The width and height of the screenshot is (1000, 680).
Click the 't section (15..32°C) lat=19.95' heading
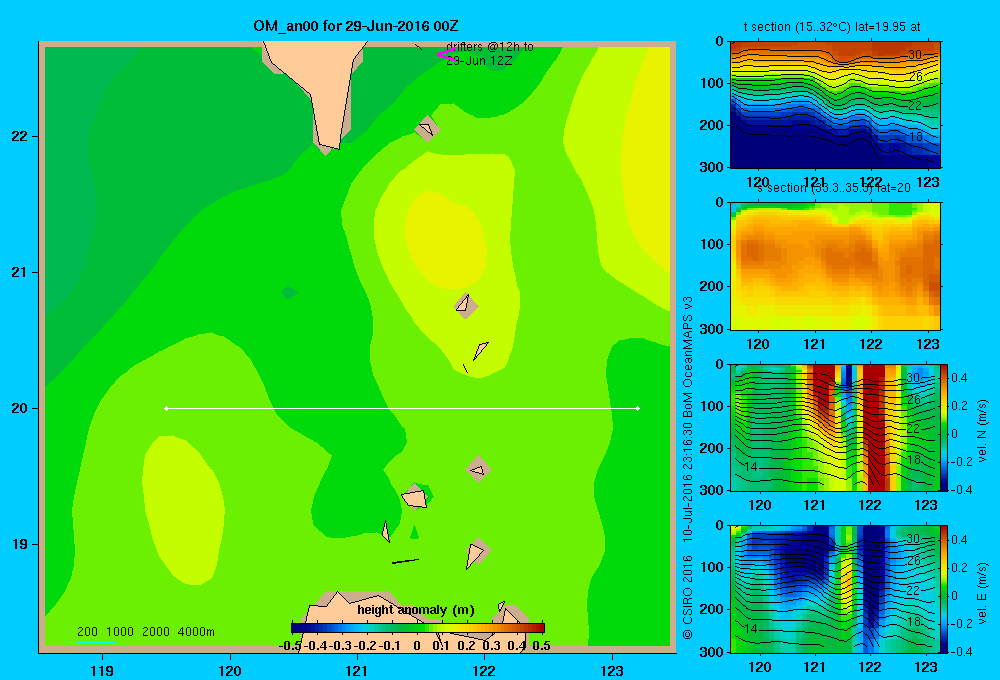coord(832,27)
